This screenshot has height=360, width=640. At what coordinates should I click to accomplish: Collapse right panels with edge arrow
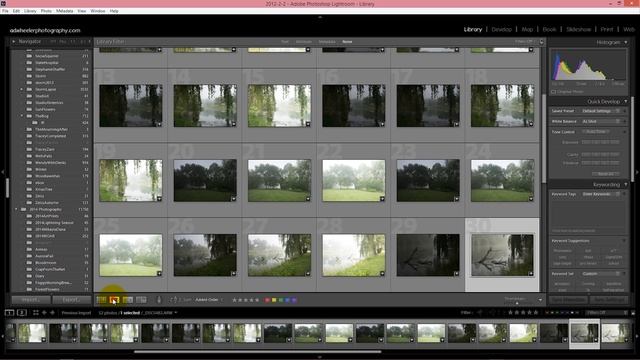pos(637,172)
